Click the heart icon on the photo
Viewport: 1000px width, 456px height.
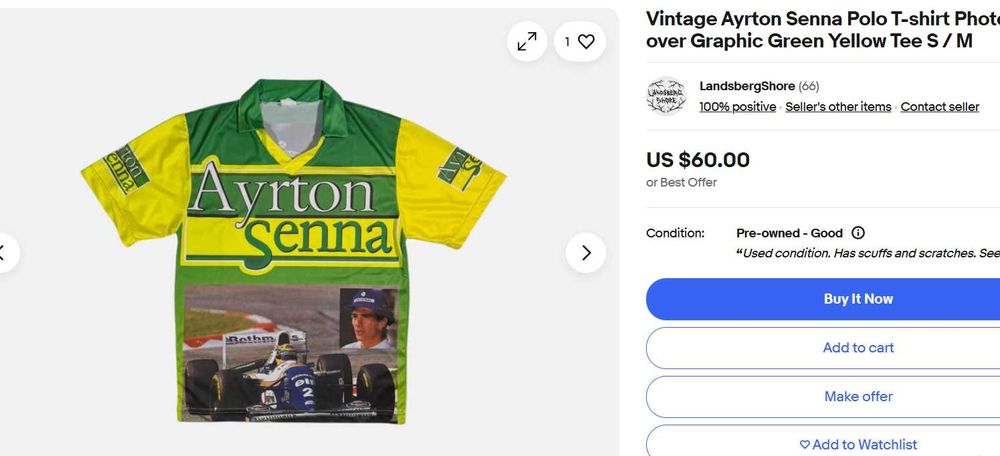click(586, 41)
